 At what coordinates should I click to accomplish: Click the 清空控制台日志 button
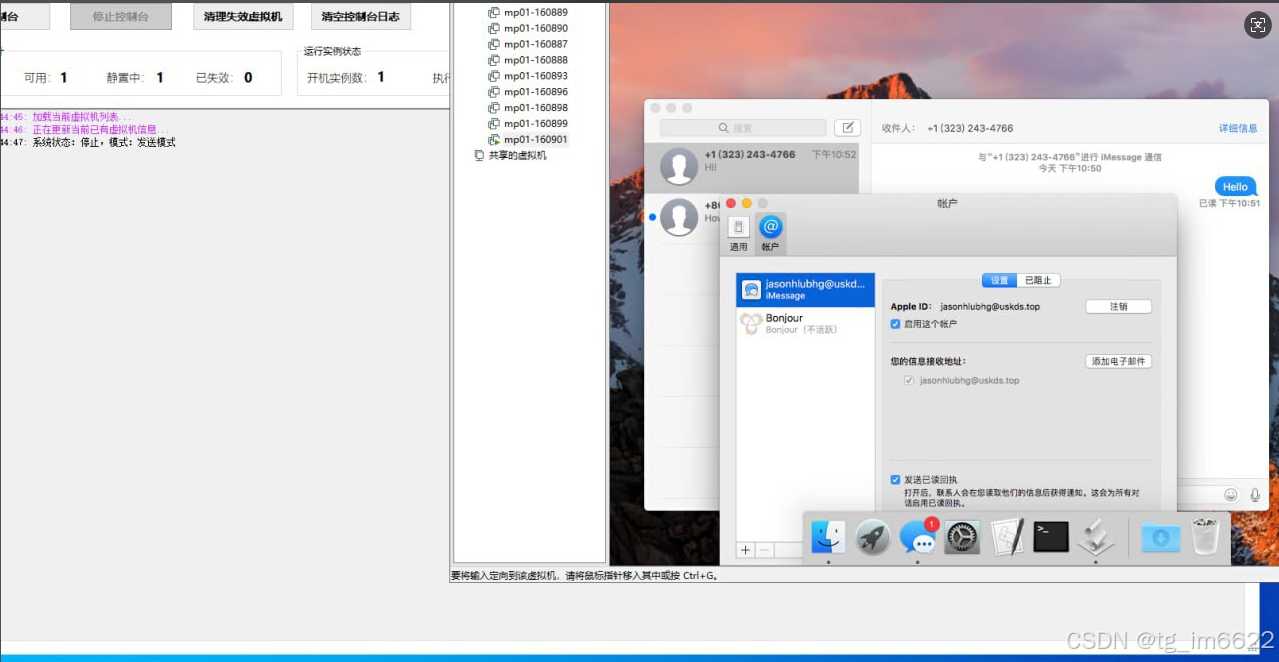click(x=360, y=16)
